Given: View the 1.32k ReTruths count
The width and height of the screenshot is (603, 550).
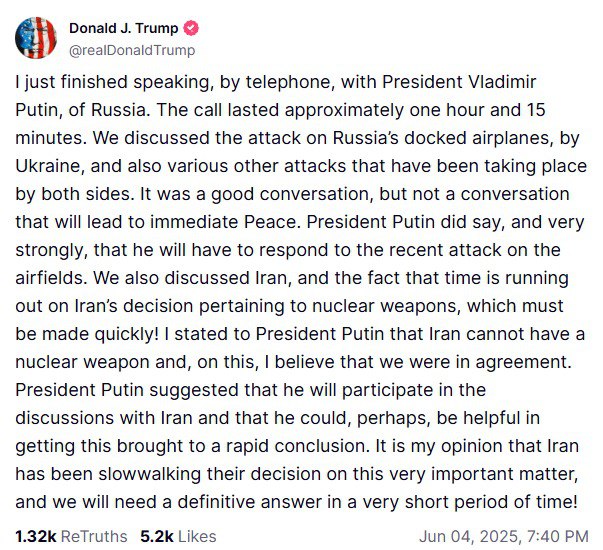Looking at the screenshot, I should pos(36,536).
